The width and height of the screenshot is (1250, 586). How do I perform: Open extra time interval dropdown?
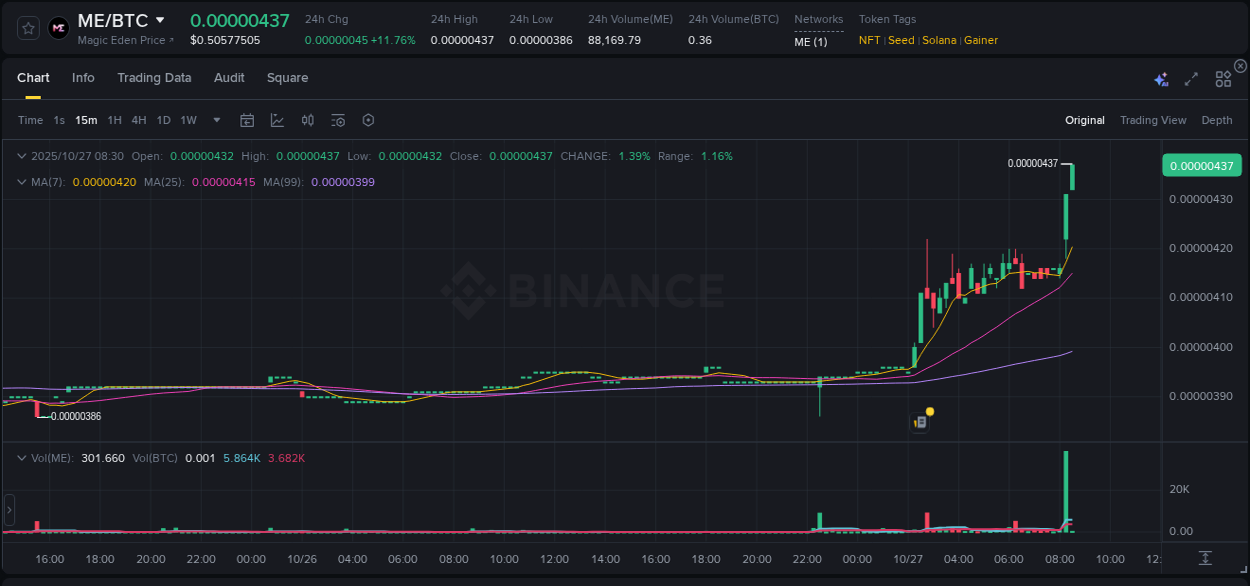click(215, 120)
